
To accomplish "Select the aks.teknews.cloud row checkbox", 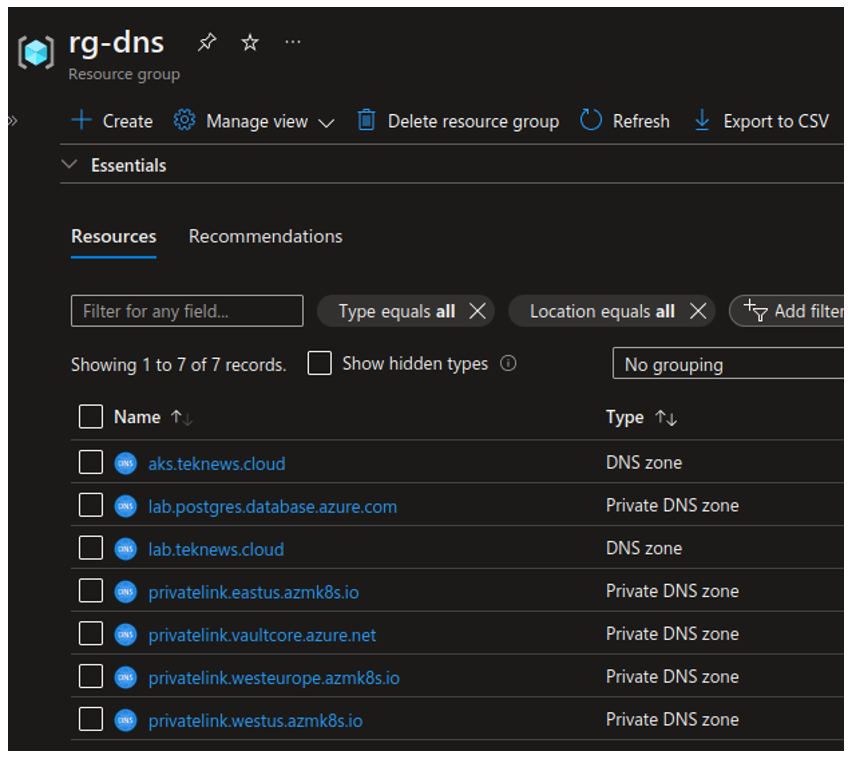I will (91, 463).
